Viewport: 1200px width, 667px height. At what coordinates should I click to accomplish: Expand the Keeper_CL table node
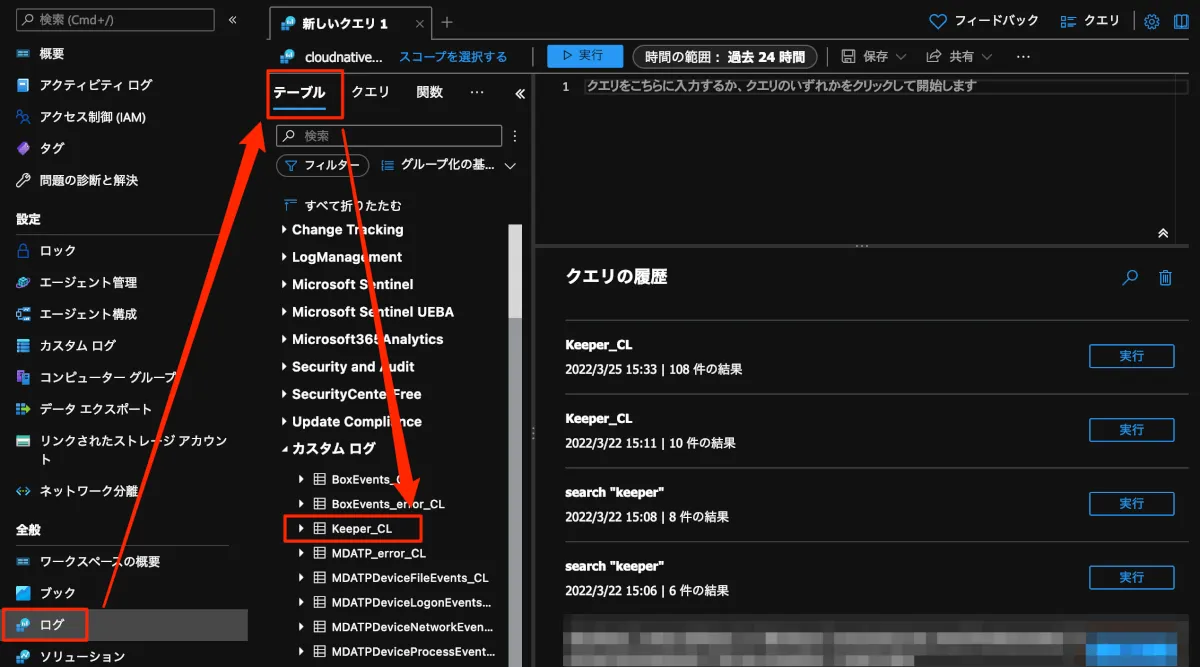[301, 528]
